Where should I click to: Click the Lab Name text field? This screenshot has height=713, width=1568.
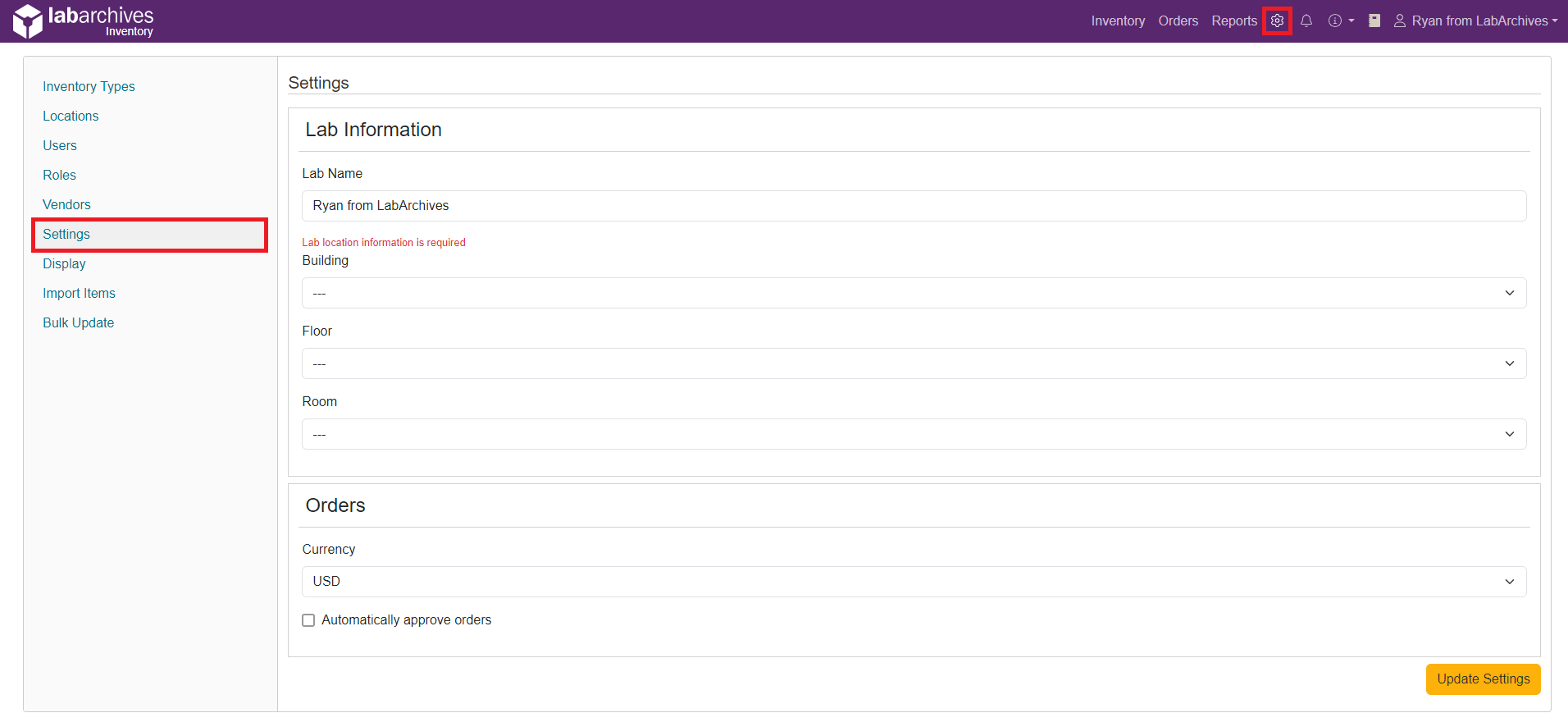(x=914, y=206)
